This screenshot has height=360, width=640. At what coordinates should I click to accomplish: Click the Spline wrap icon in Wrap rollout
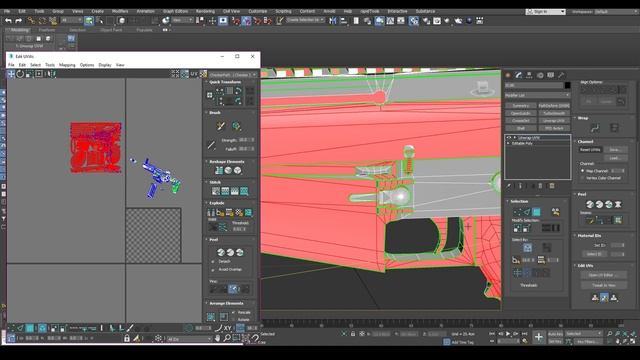pos(595,128)
